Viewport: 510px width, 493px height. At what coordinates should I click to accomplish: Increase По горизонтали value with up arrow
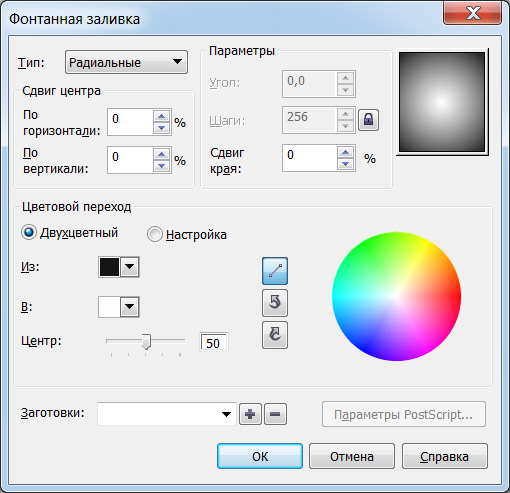(162, 116)
